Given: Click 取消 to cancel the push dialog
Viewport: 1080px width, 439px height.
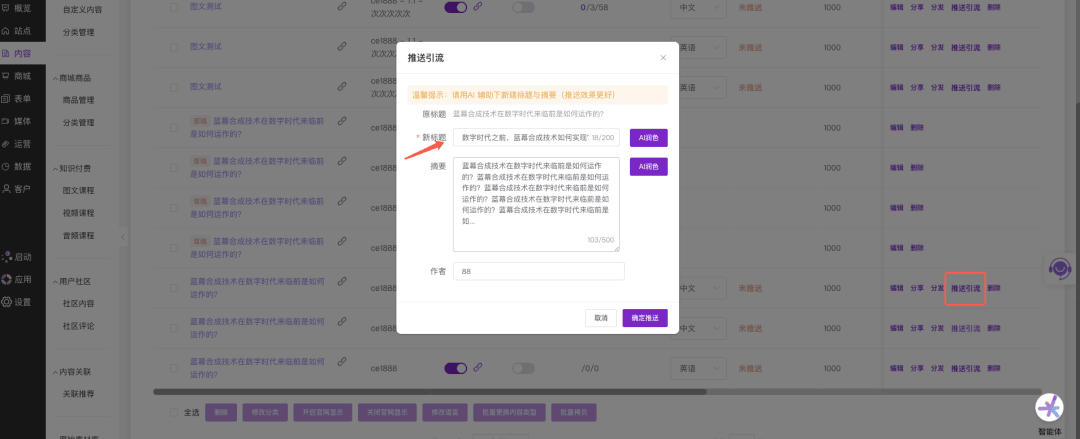Looking at the screenshot, I should click(x=601, y=318).
